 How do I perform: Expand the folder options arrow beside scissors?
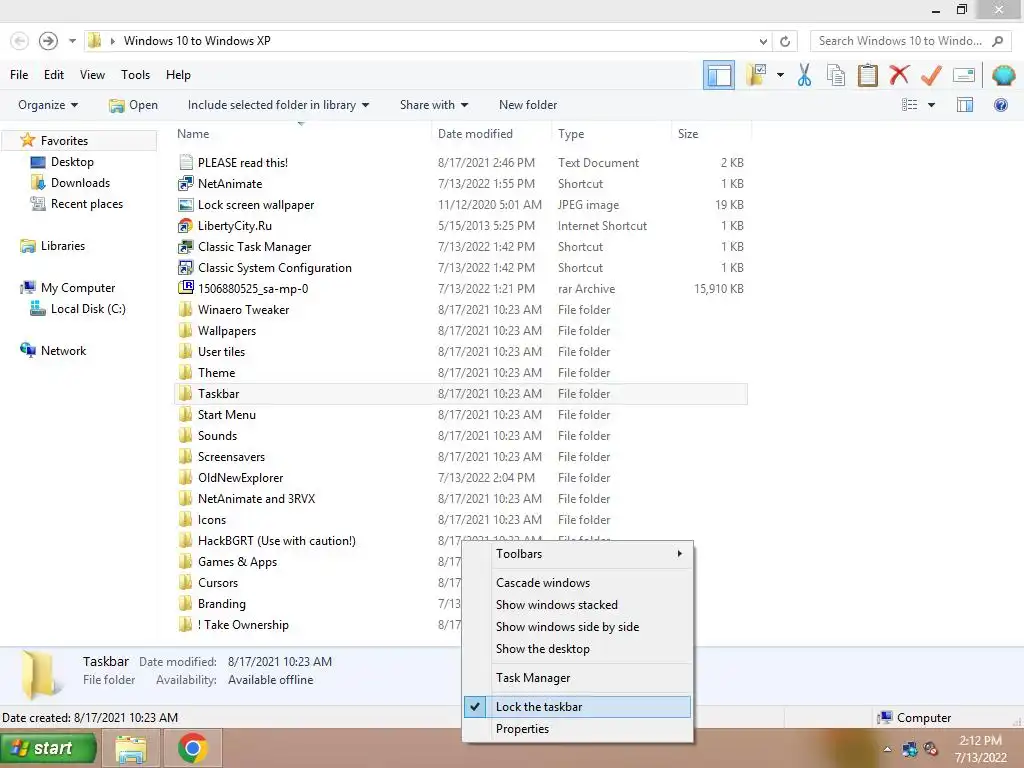780,75
